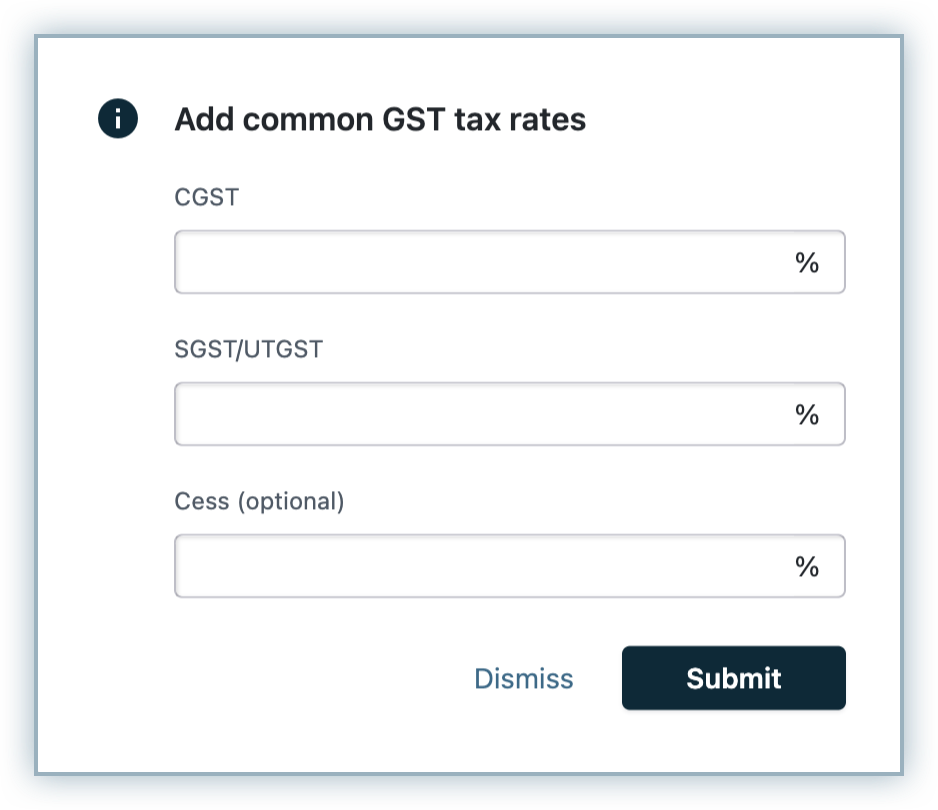The image size is (938, 810).
Task: Click the percent symbol in Cess field
Action: tap(807, 566)
